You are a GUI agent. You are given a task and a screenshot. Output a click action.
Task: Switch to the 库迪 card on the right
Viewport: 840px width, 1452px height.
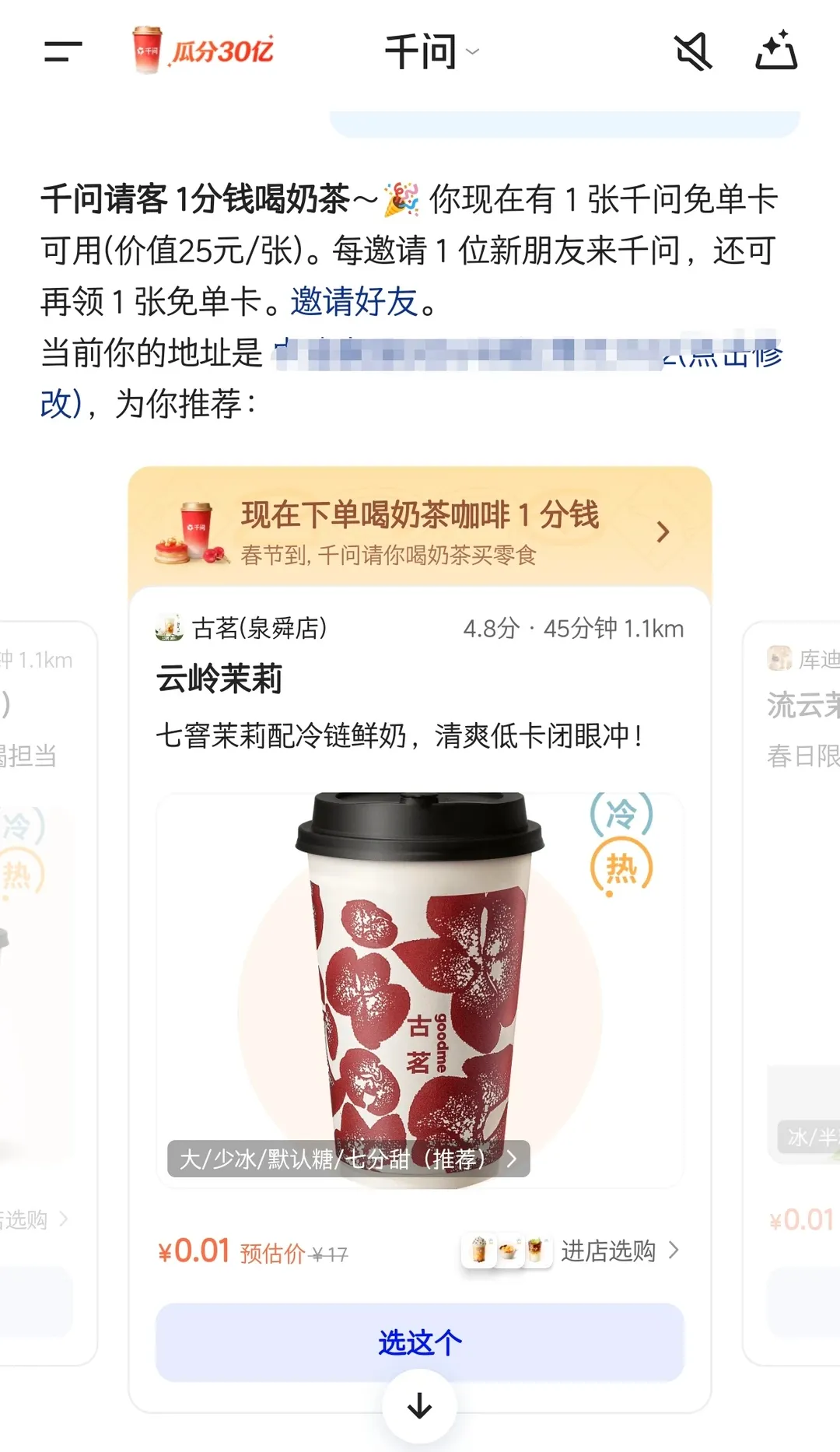(x=792, y=992)
